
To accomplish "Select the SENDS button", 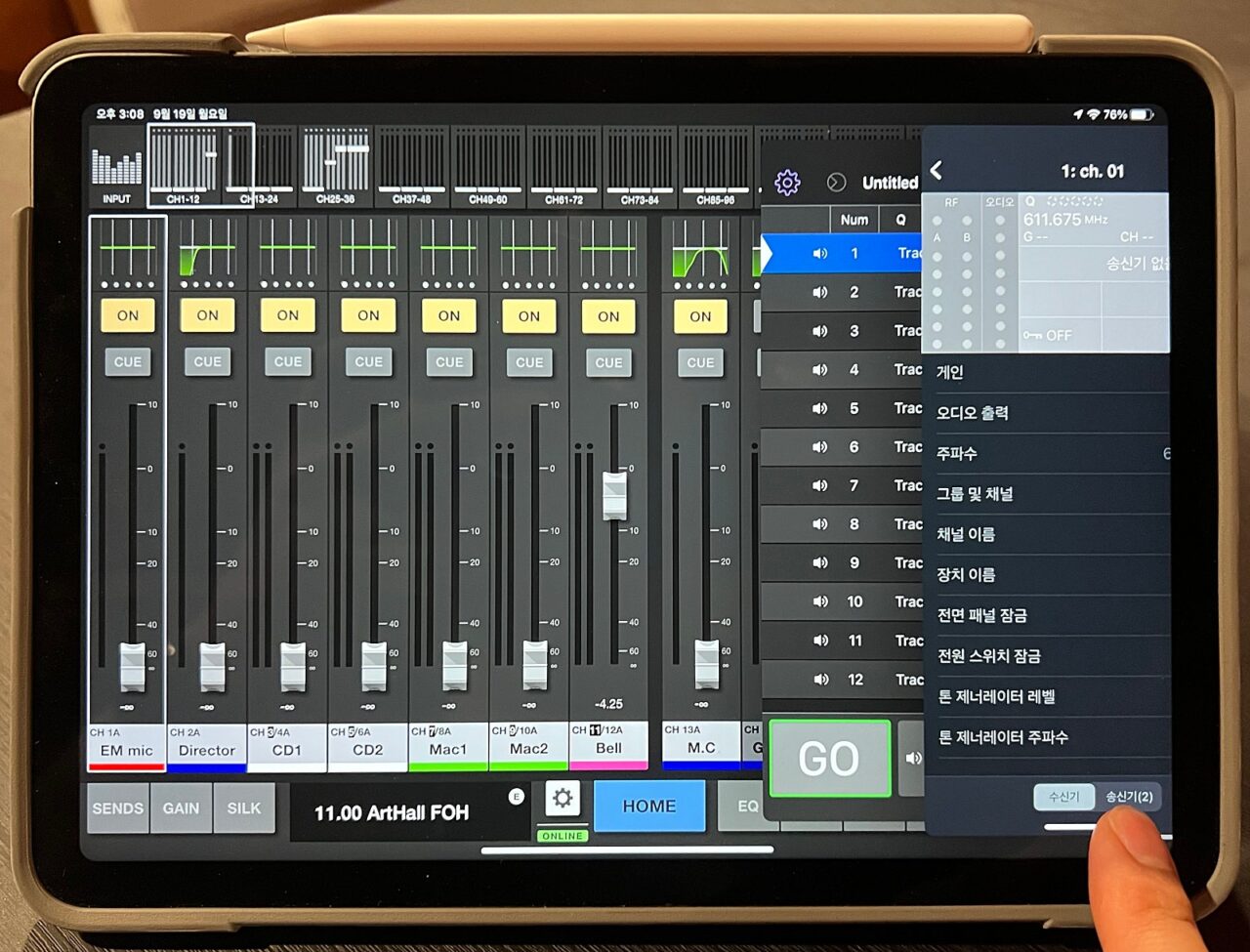I will coord(118,808).
